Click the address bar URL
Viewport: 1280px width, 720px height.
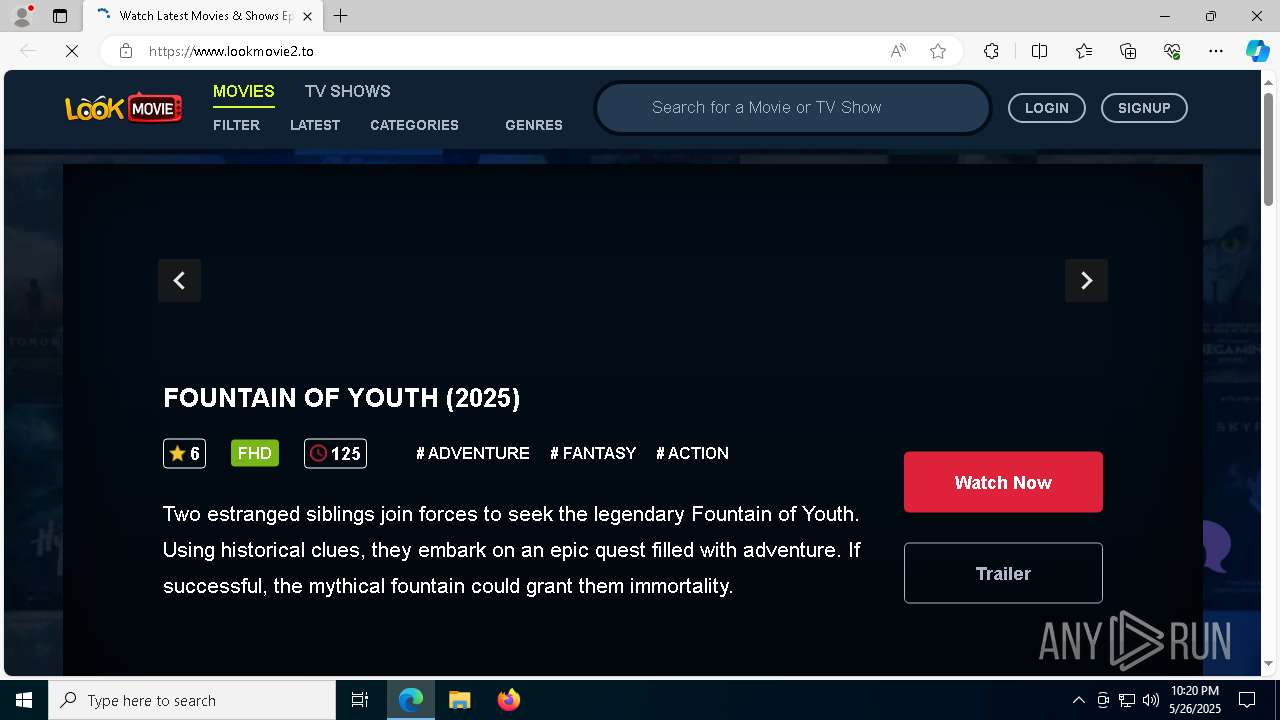tap(231, 51)
